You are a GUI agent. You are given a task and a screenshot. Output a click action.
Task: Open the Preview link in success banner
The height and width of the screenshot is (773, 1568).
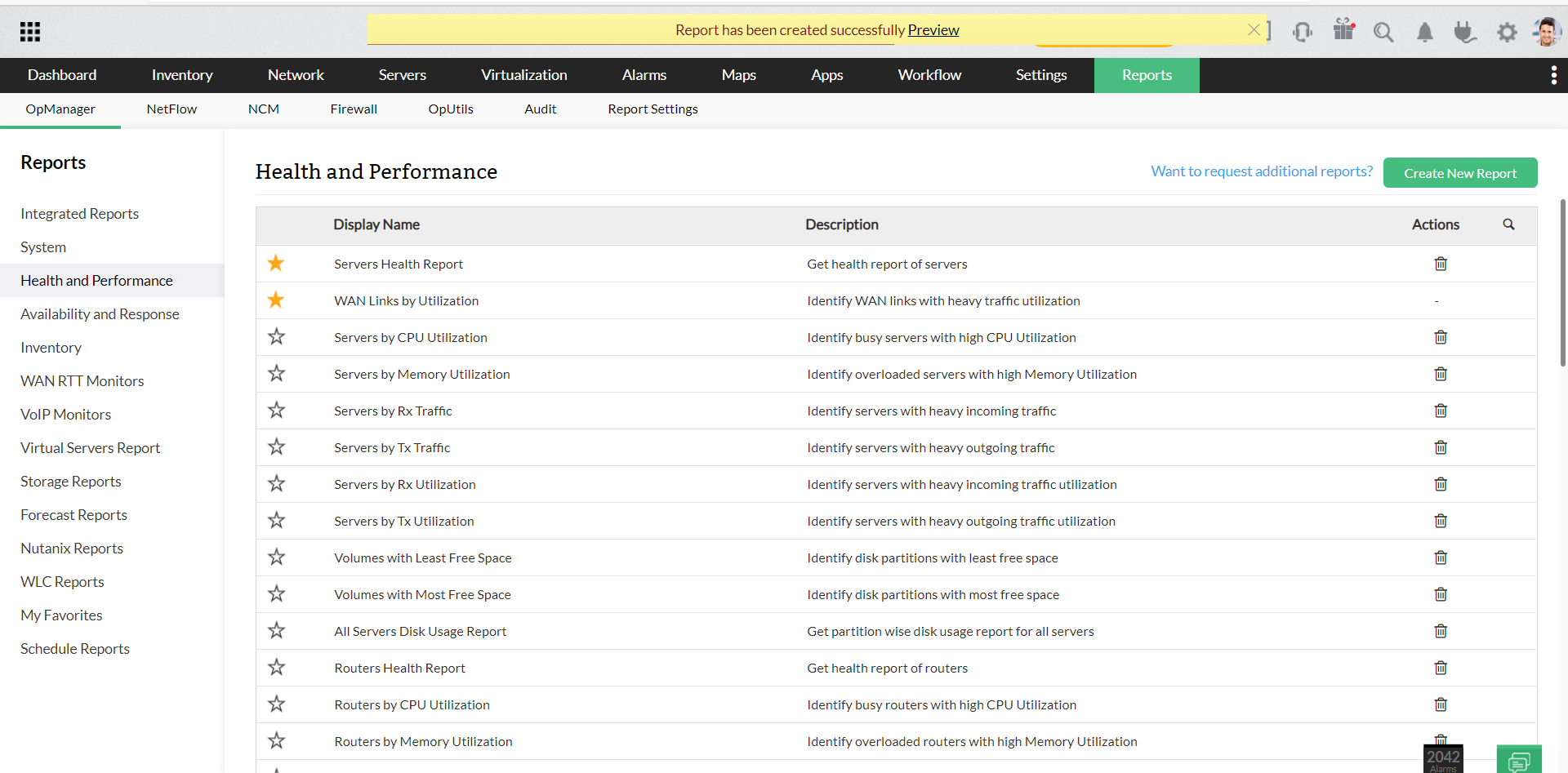click(x=933, y=29)
